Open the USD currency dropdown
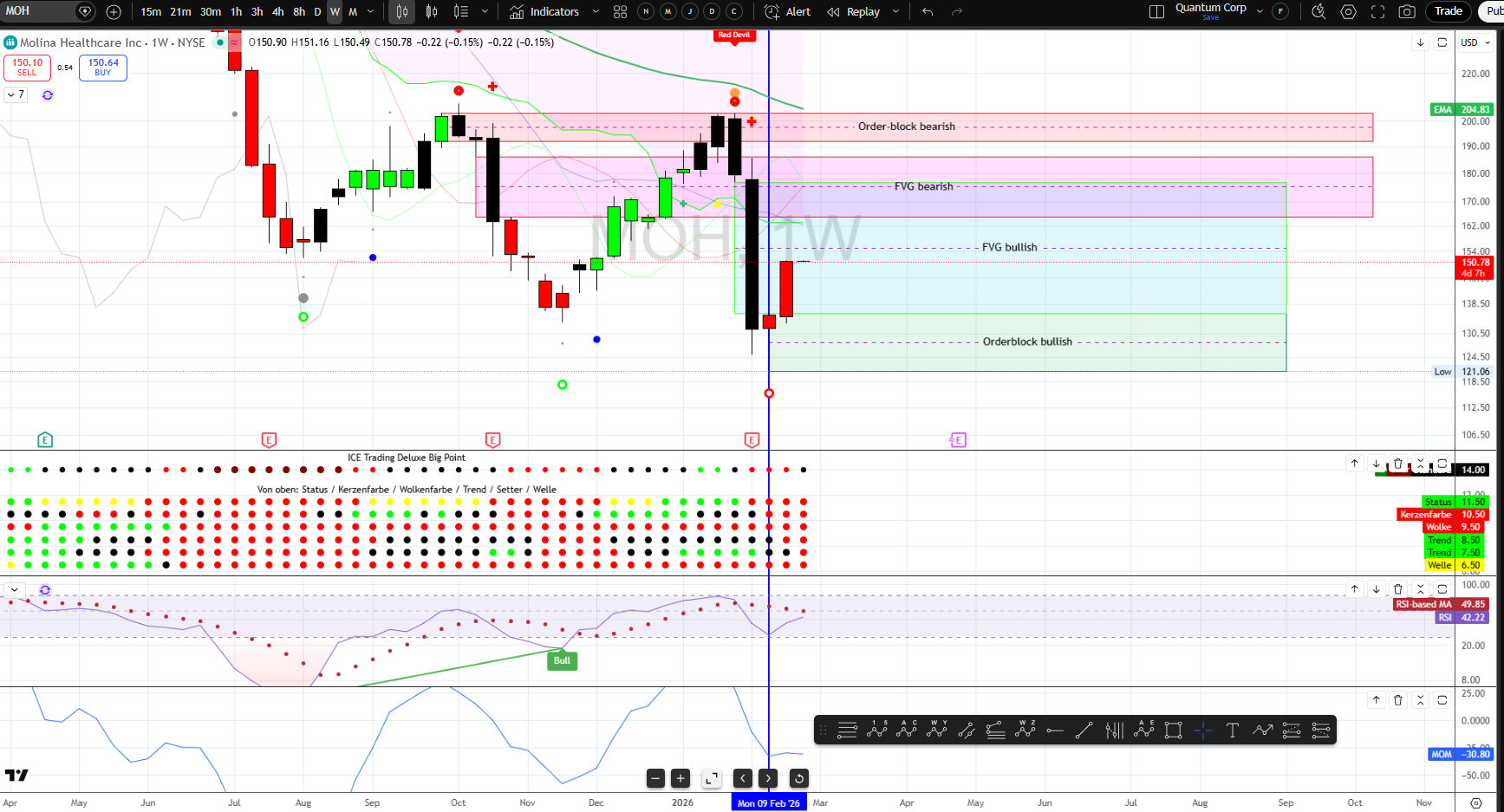 (x=1475, y=42)
